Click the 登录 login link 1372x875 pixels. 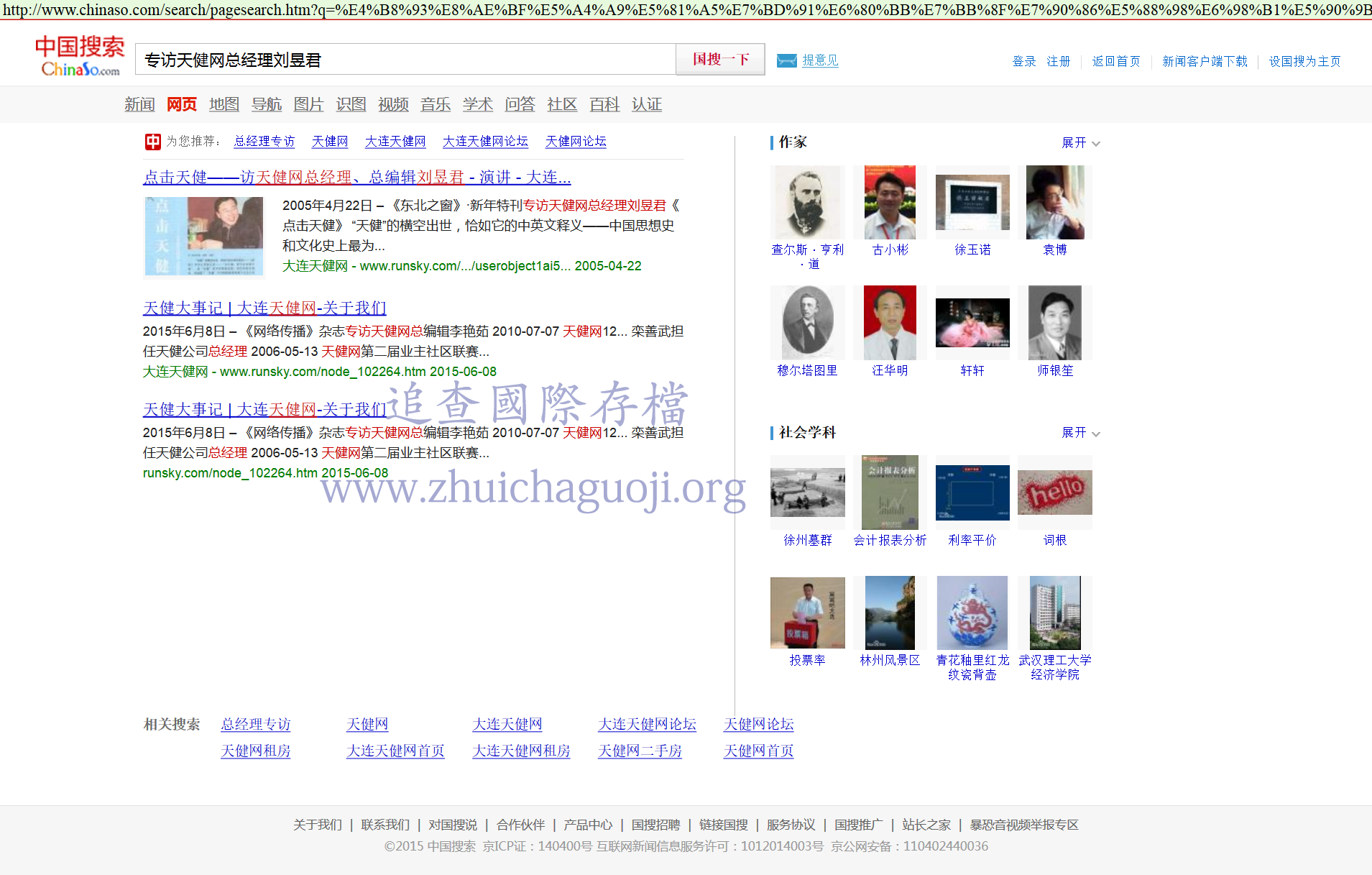point(1023,61)
